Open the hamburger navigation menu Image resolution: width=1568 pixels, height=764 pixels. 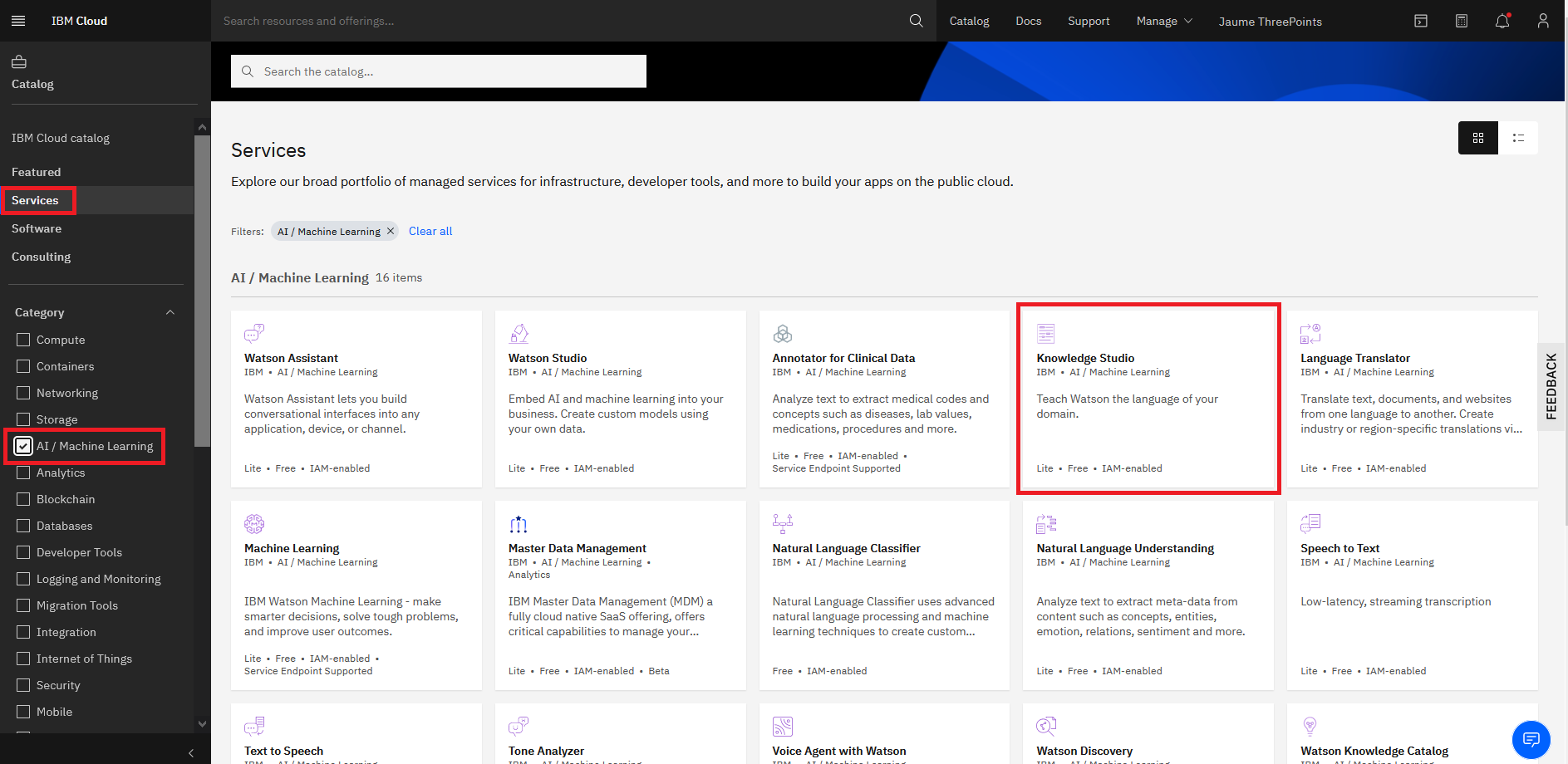point(18,21)
